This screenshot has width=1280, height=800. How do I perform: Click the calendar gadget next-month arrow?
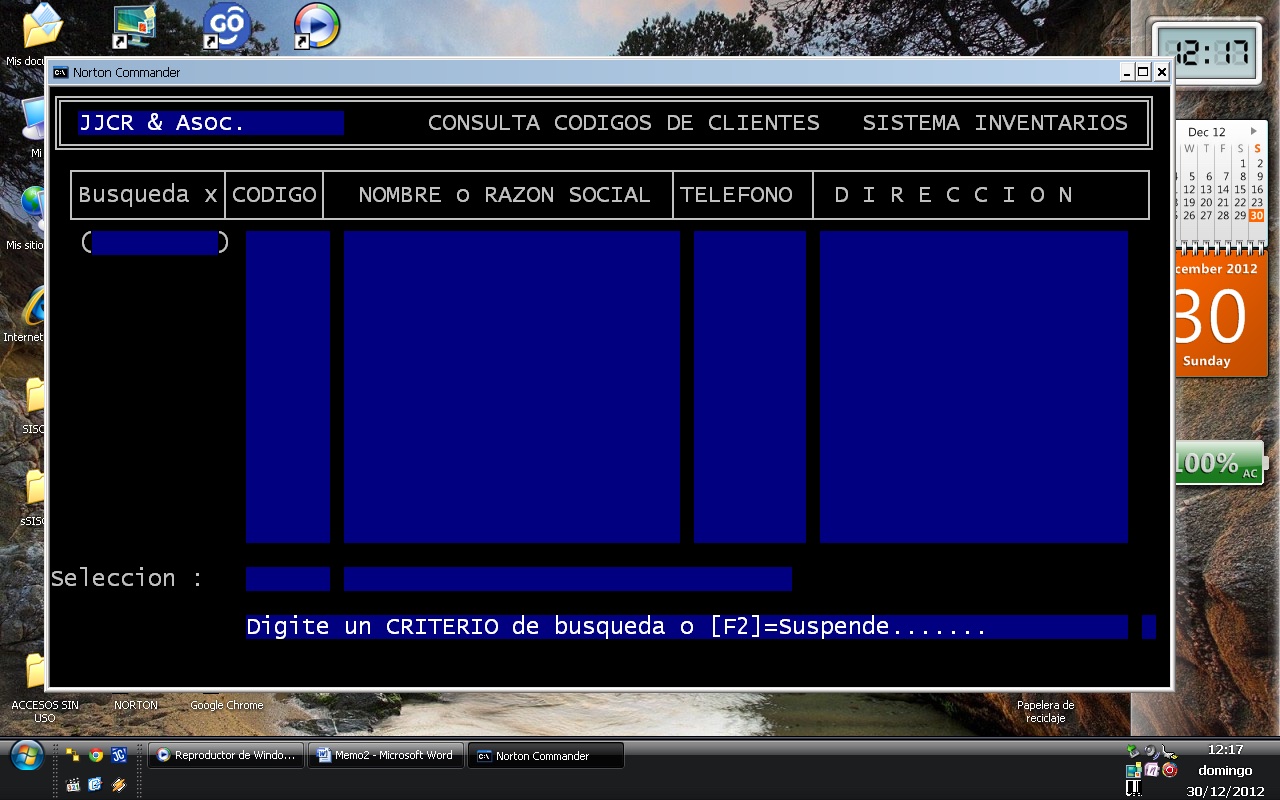pos(1254,131)
